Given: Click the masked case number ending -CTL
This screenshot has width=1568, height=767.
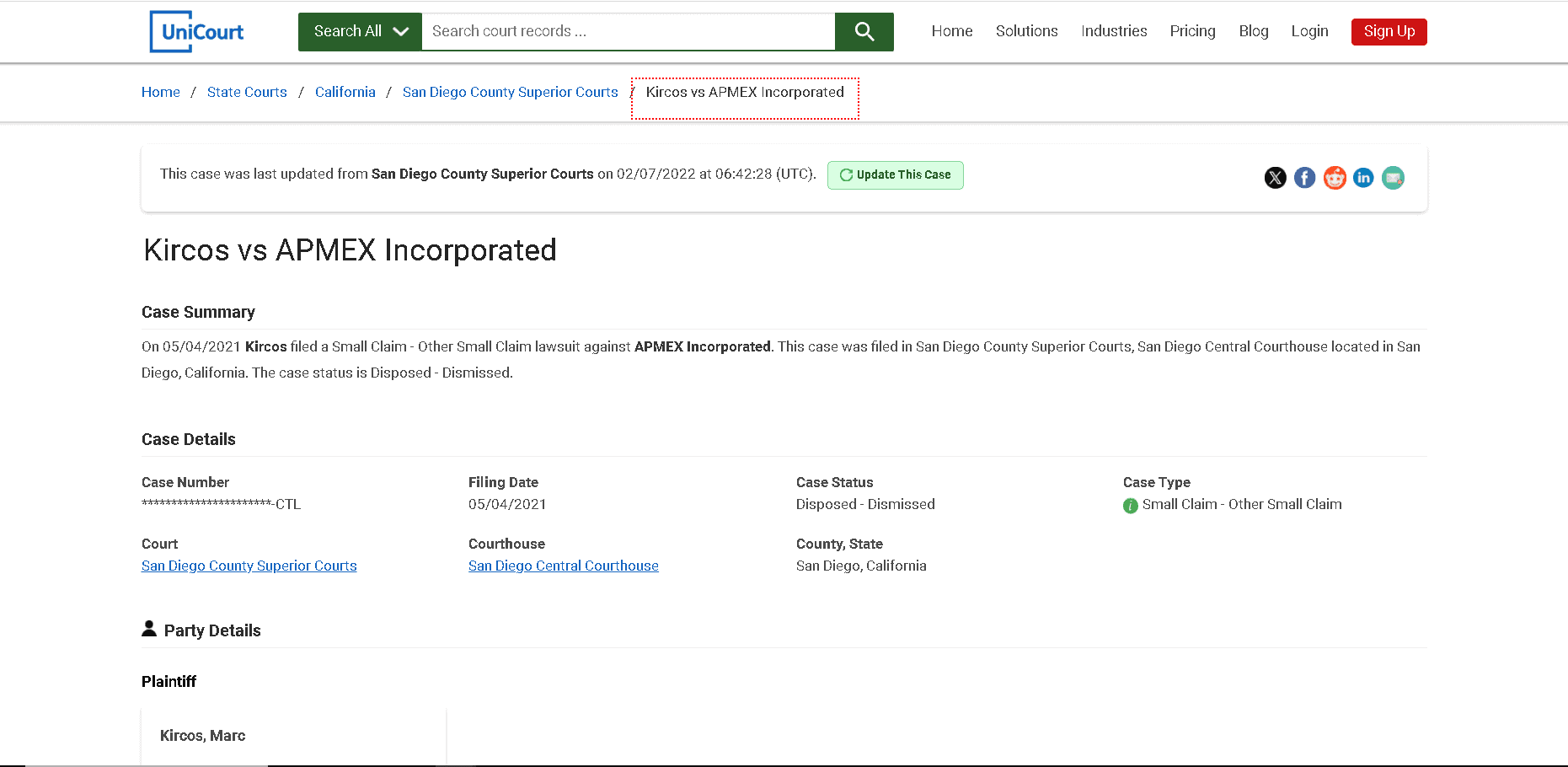Looking at the screenshot, I should click(221, 504).
